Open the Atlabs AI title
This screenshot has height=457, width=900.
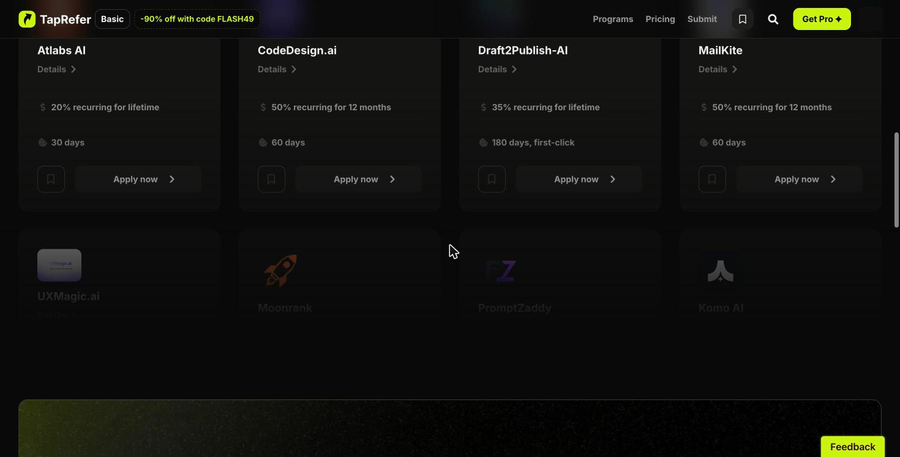(x=61, y=51)
